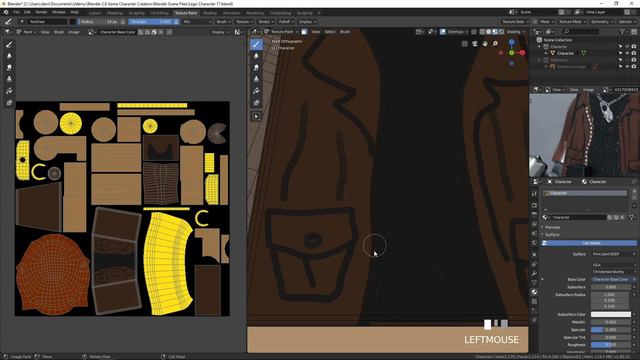
Task: Open the Render menu
Action: point(41,12)
